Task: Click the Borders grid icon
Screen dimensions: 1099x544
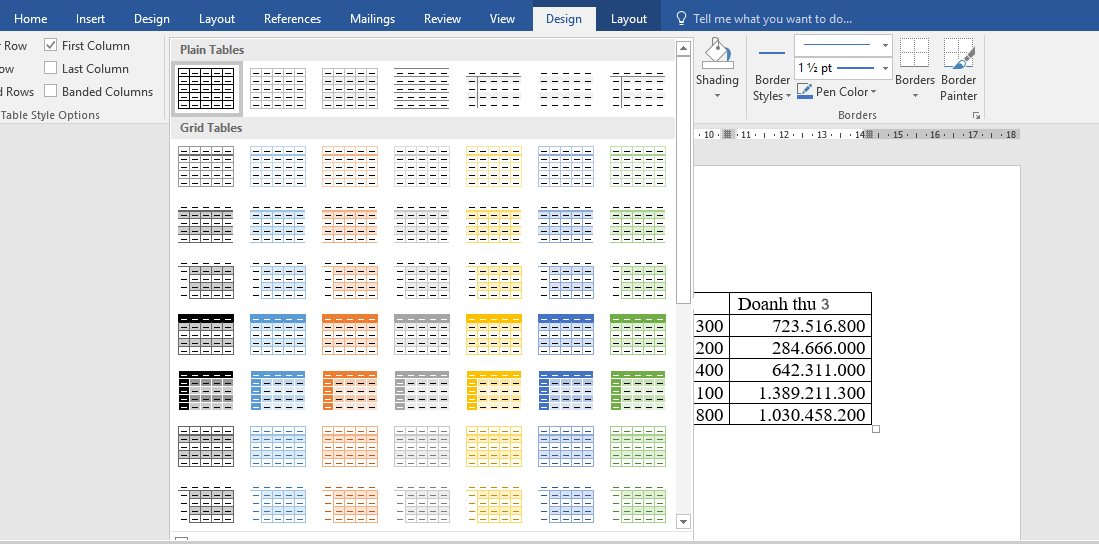Action: coord(915,53)
